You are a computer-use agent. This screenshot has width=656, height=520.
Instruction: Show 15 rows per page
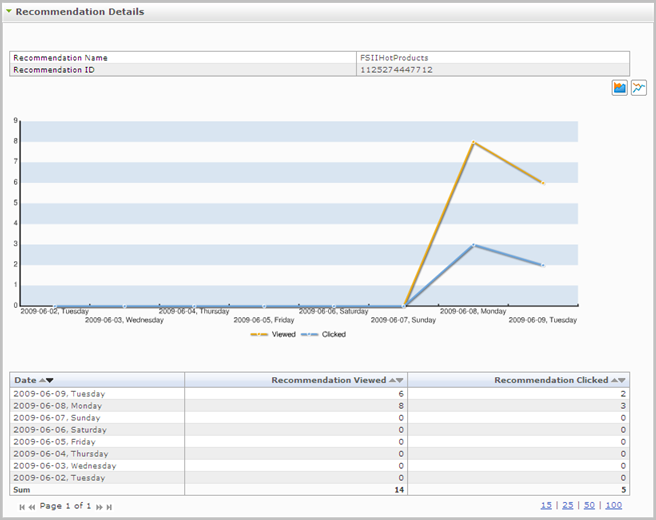click(546, 505)
